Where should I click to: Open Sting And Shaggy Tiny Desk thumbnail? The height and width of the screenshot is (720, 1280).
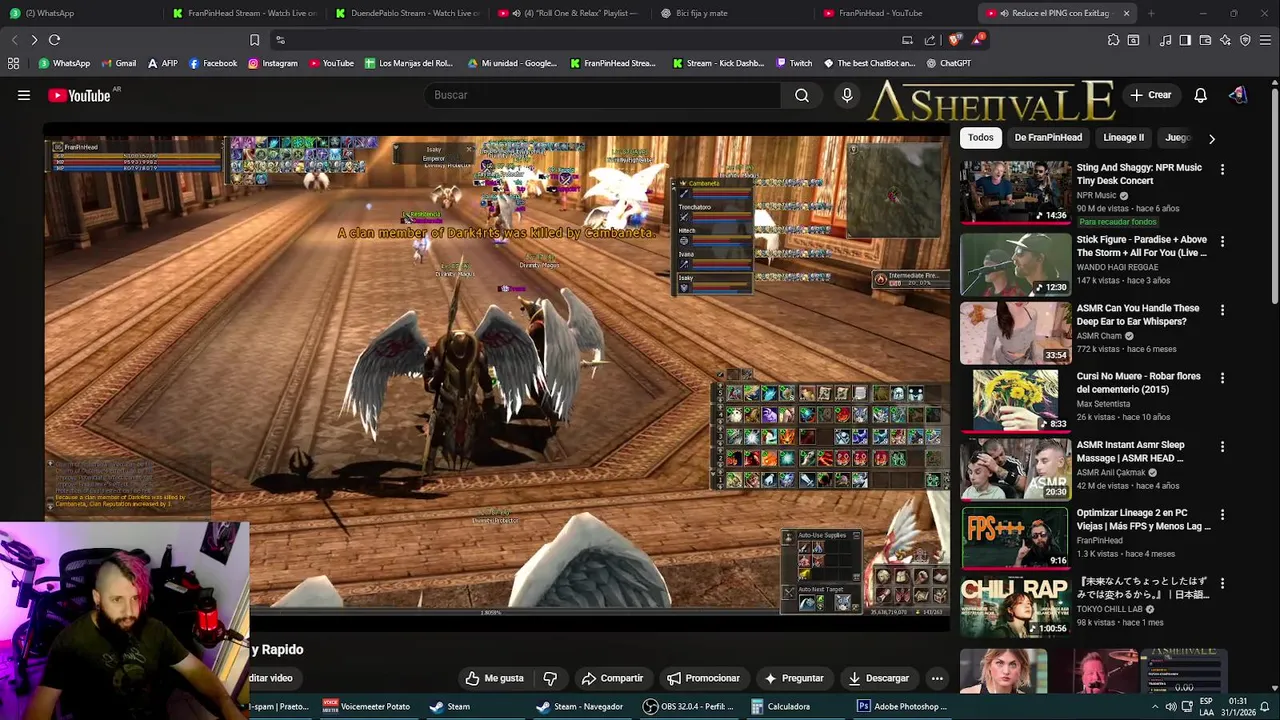click(x=1014, y=192)
